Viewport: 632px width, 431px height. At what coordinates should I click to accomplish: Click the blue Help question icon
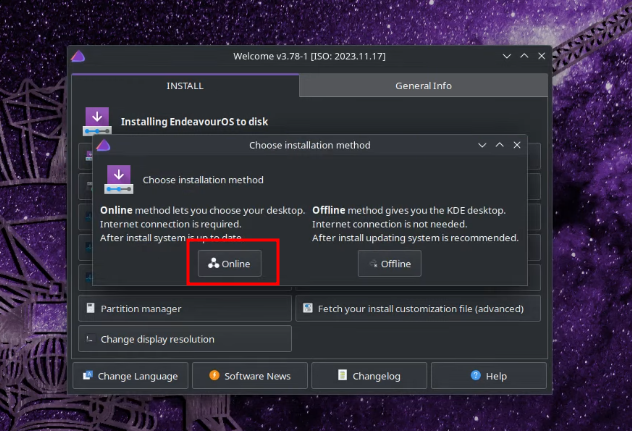476,375
